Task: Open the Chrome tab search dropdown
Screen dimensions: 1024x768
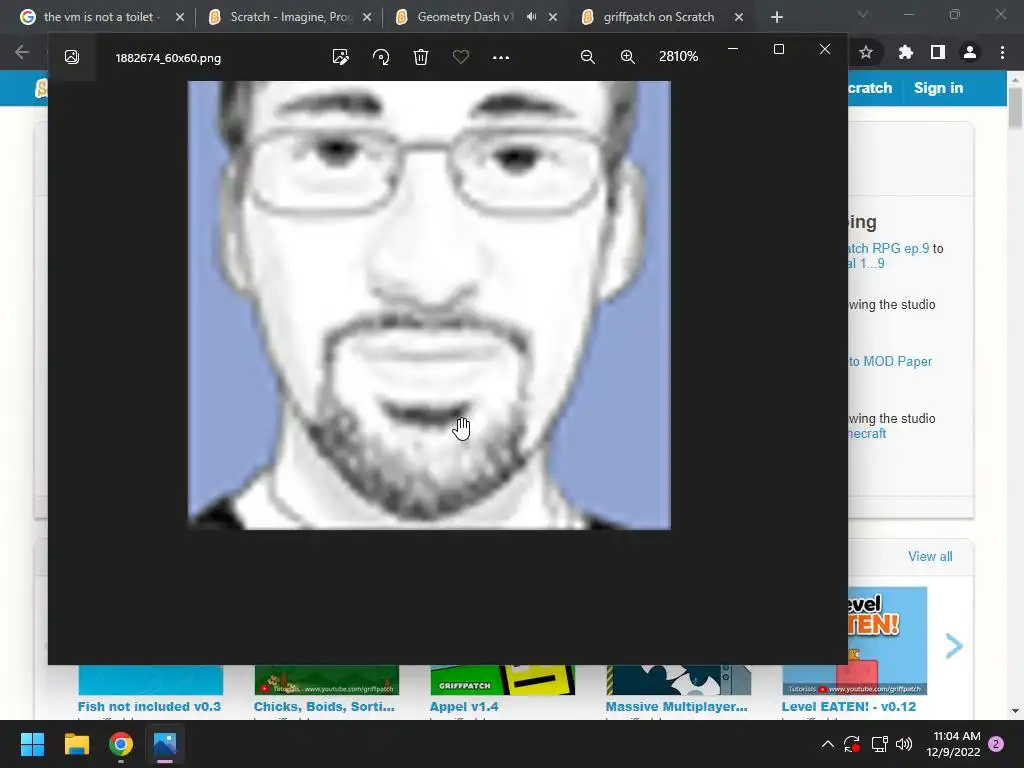Action: 863,14
